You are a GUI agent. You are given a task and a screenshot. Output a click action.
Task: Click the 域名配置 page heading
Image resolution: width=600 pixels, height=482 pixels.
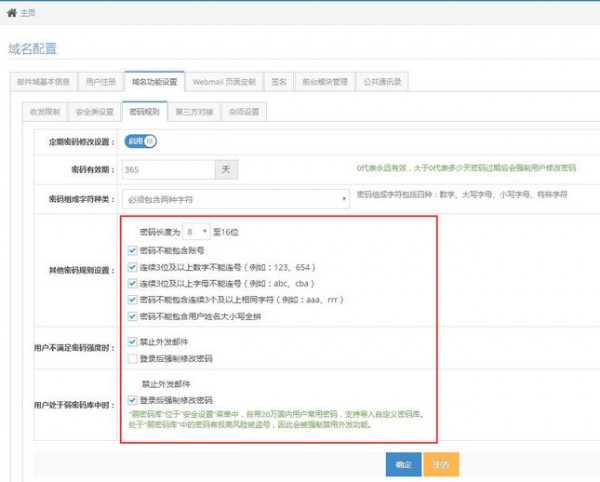[33, 49]
